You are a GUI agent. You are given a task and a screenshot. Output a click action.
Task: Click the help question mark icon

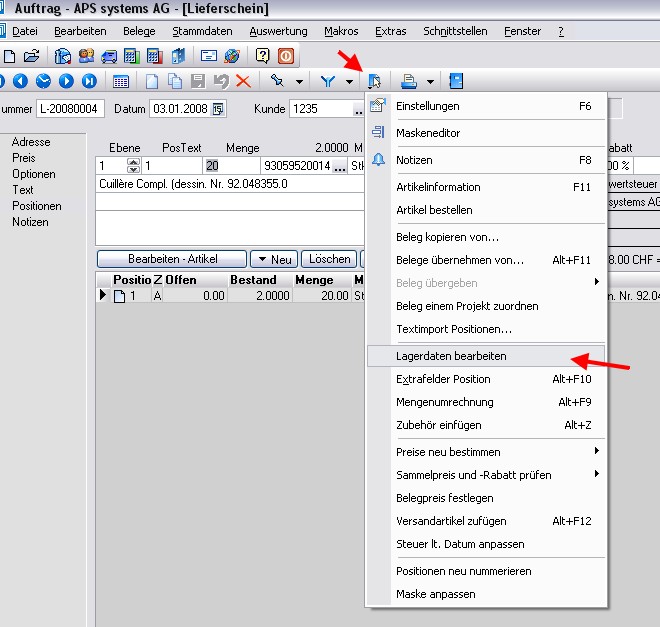[262, 56]
